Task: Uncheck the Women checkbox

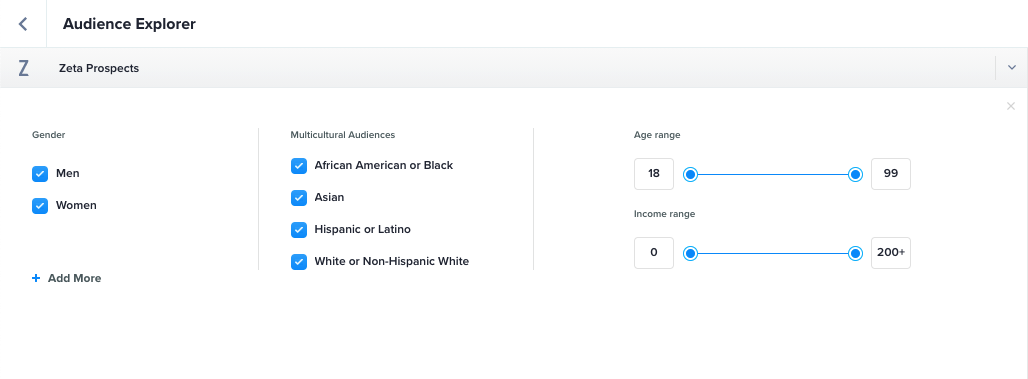Action: [40, 206]
